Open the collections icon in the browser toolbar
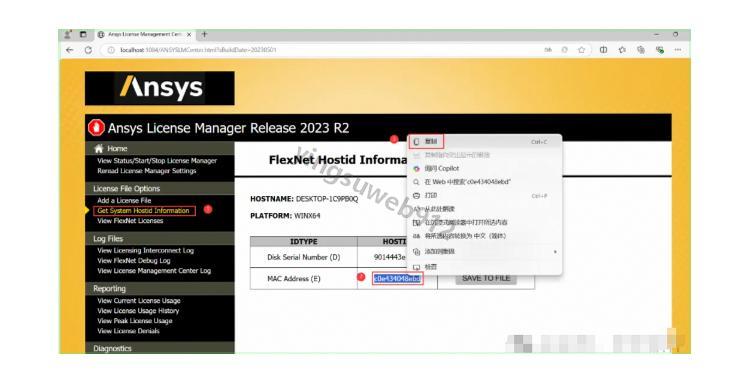This screenshot has width=750, height=383. click(641, 50)
